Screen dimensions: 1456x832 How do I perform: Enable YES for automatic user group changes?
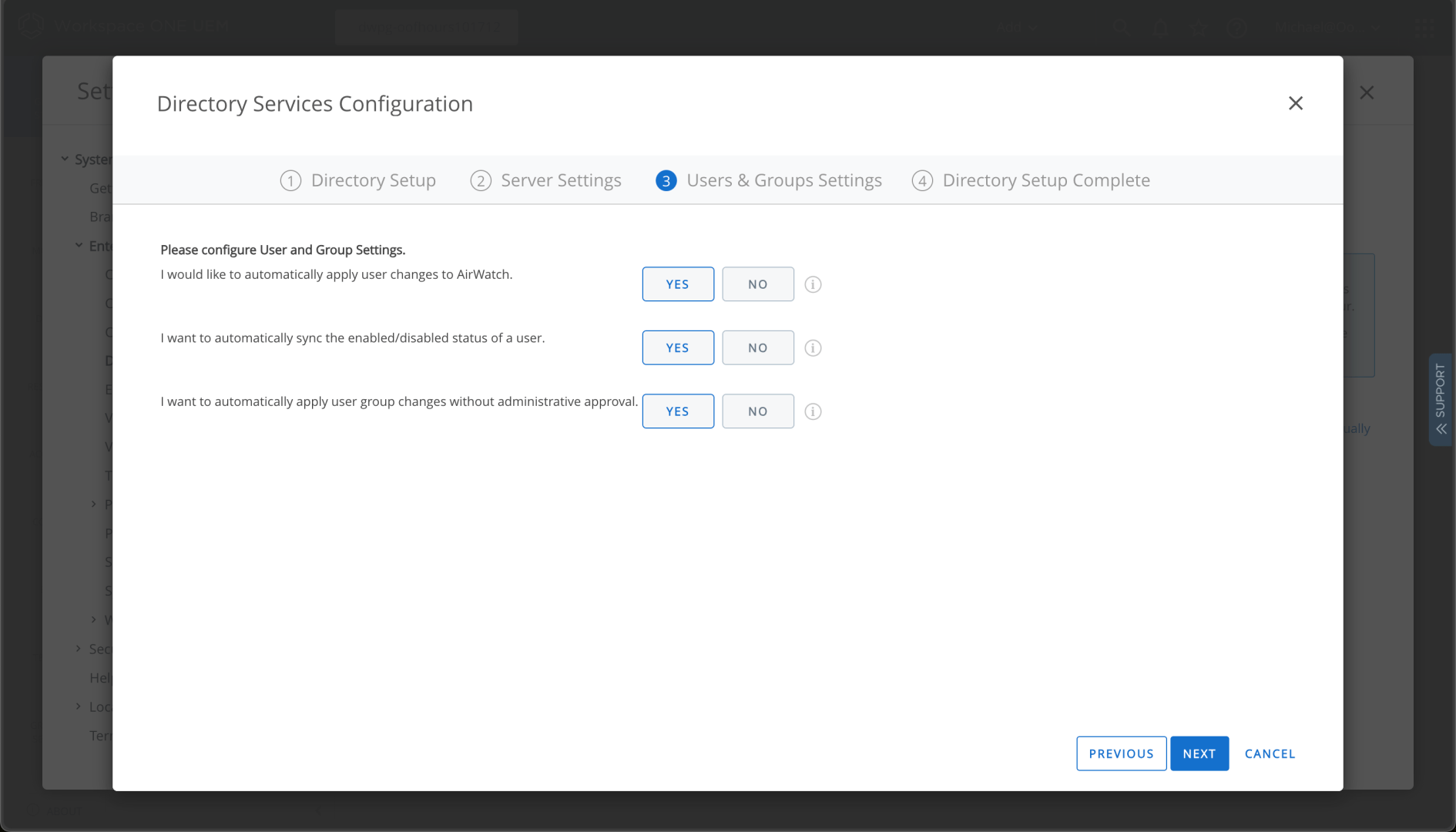point(677,411)
